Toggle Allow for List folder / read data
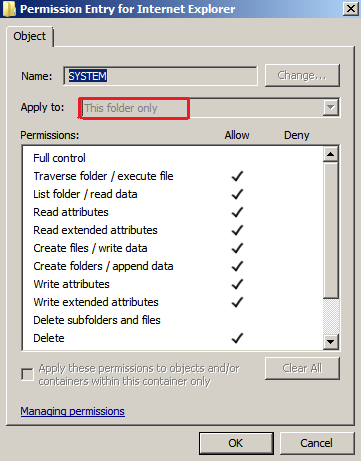 (x=237, y=194)
